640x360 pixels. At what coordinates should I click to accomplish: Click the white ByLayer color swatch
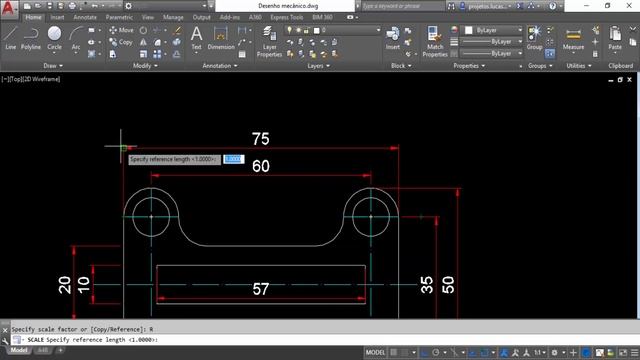[x=469, y=30]
